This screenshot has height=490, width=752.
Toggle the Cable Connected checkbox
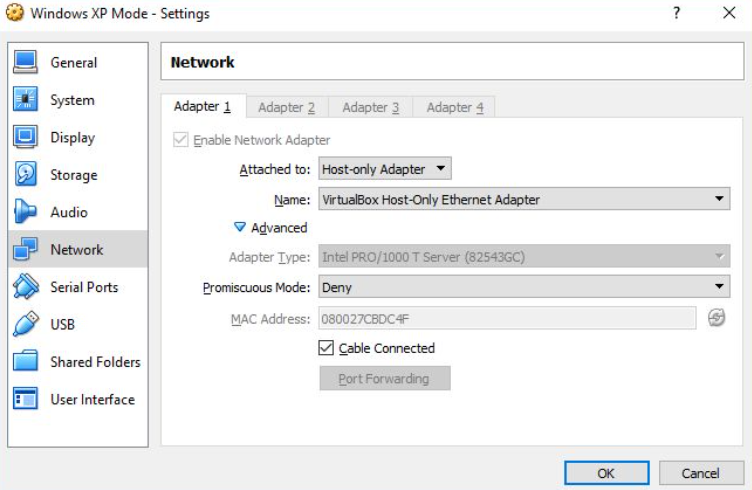tap(326, 348)
